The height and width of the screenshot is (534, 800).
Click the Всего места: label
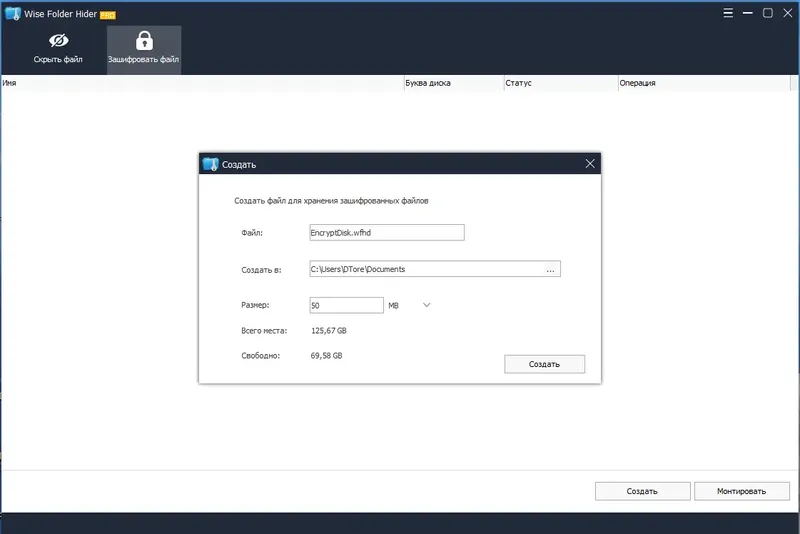(264, 330)
